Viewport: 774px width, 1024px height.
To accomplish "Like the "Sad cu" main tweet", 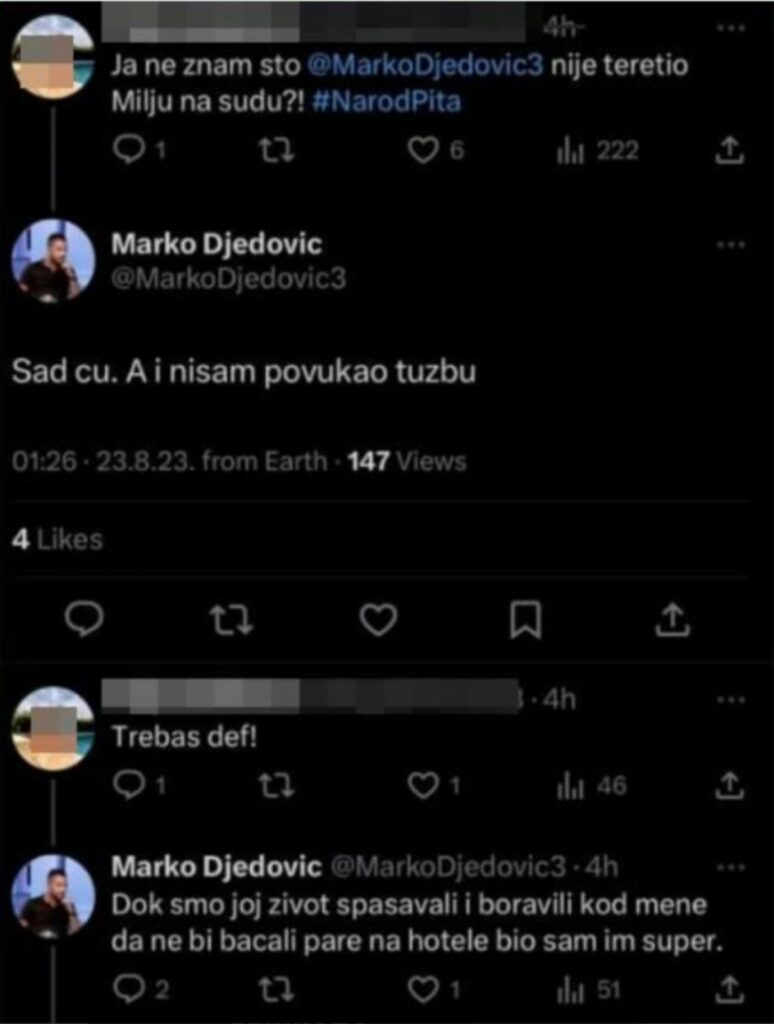I will [378, 621].
